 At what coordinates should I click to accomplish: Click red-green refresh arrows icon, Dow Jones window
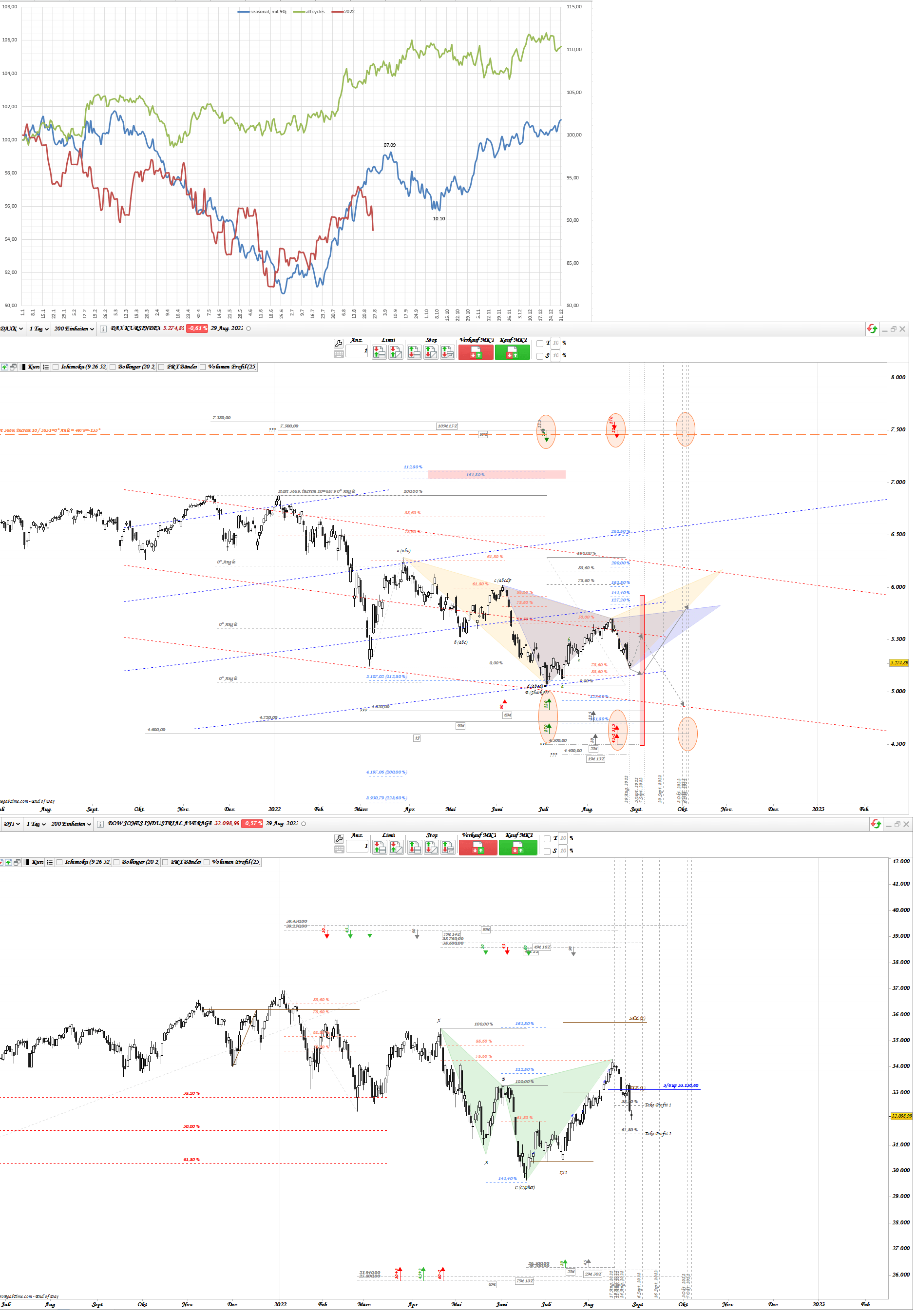[x=876, y=824]
